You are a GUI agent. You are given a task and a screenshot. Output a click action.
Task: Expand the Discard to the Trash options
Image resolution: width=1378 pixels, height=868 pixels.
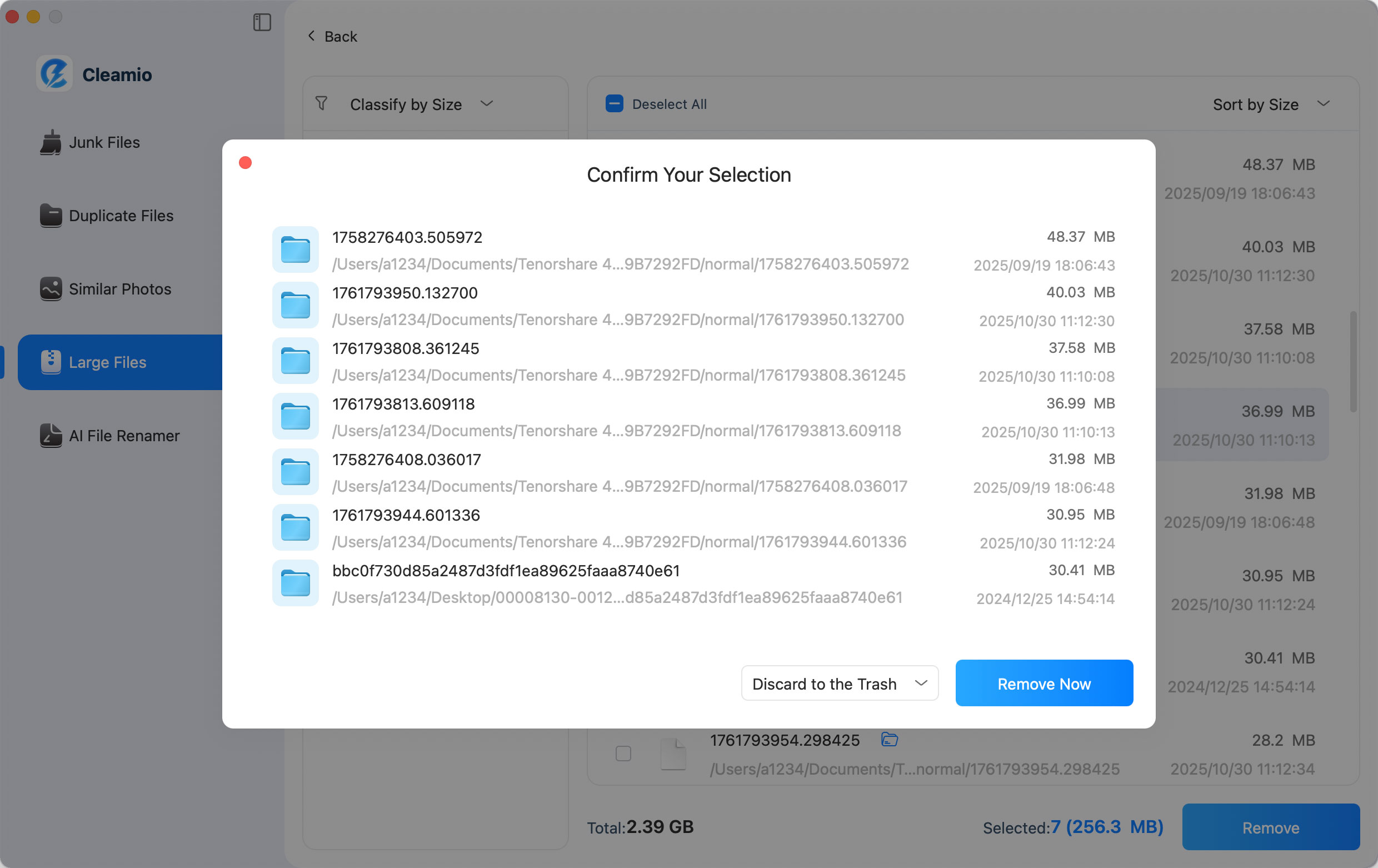pos(920,683)
